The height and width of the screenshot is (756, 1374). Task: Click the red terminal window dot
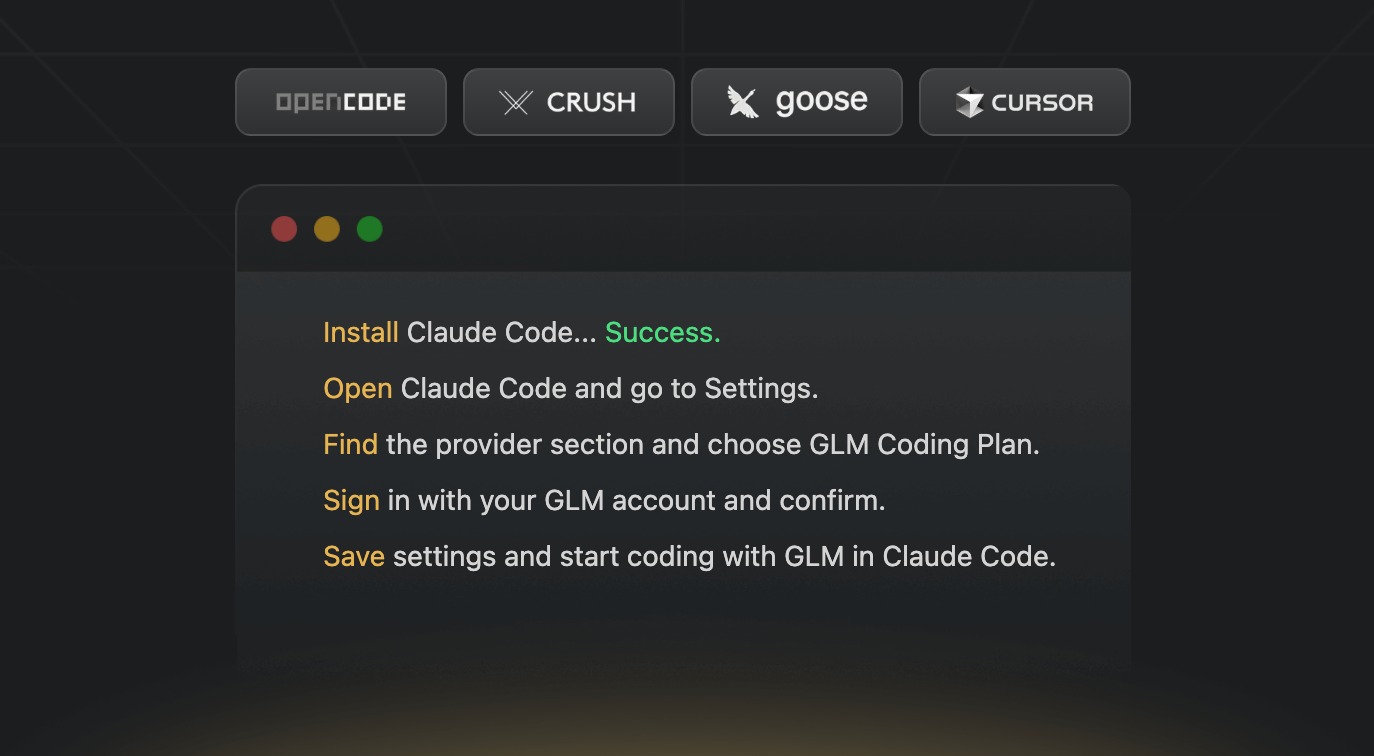click(284, 229)
